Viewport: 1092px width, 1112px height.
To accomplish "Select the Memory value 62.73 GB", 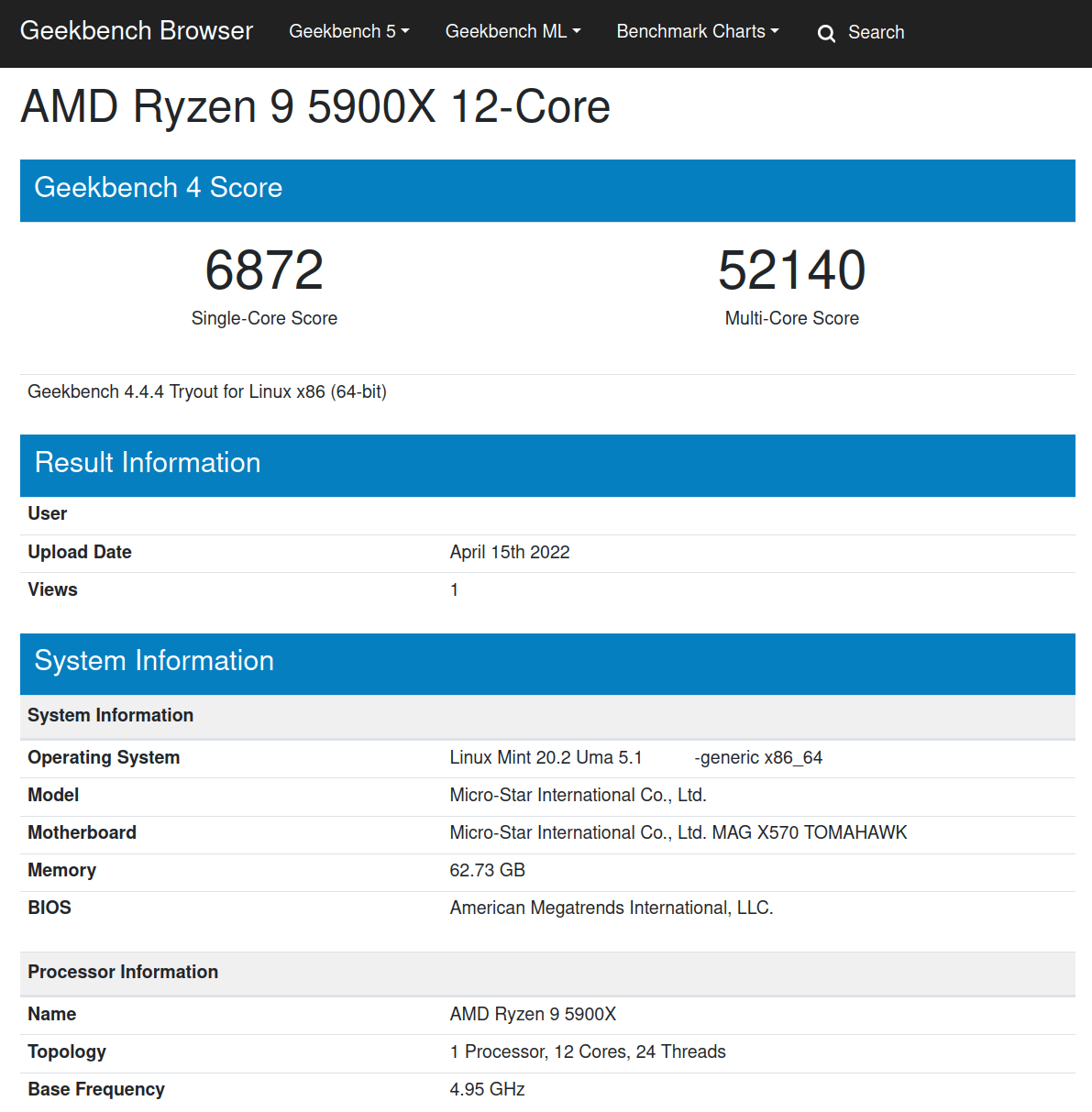I will pos(488,870).
